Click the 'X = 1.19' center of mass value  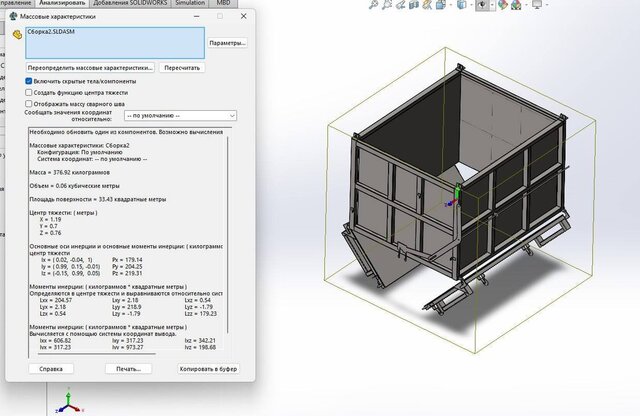[51, 219]
